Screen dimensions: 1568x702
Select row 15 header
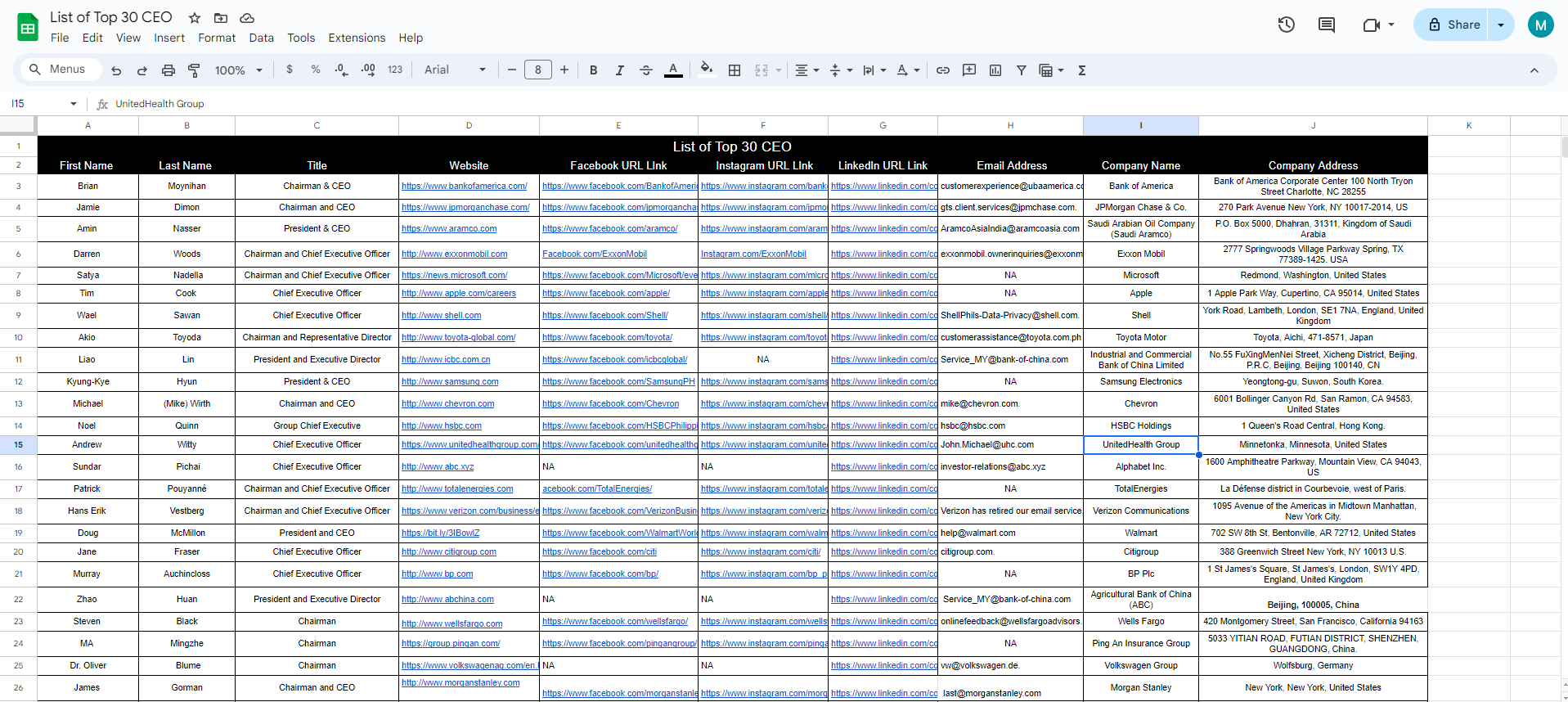(18, 445)
